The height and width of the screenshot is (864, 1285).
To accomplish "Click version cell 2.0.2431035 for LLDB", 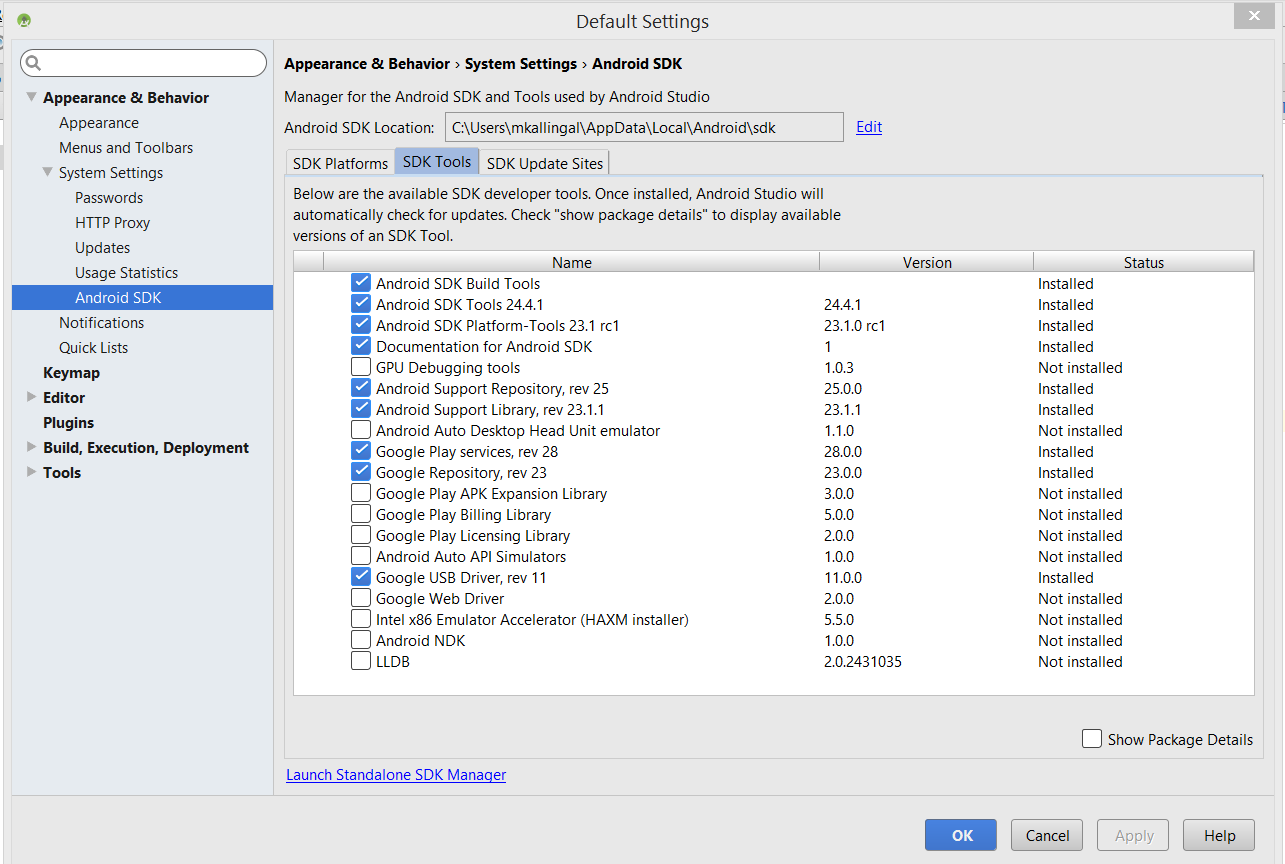I will pyautogui.click(x=863, y=661).
